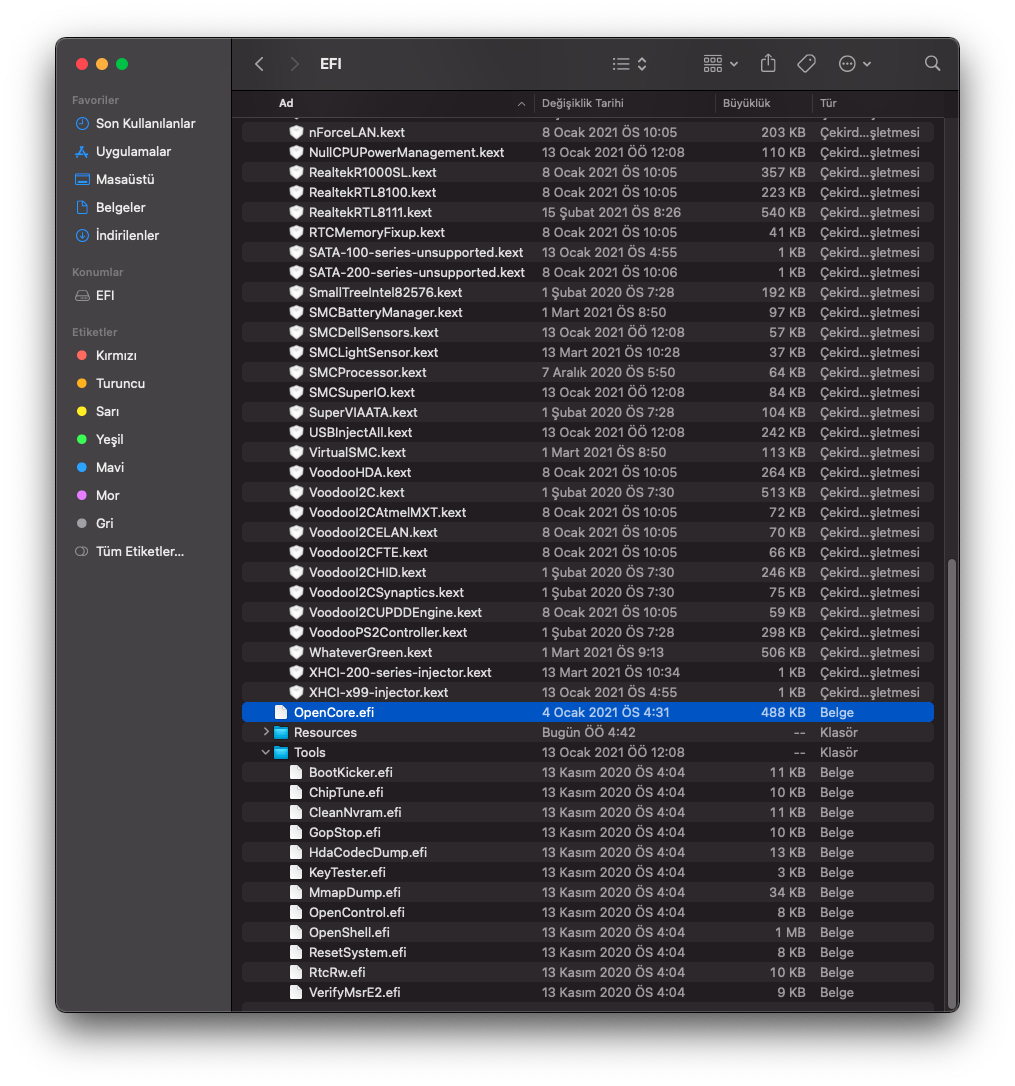1015x1086 pixels.
Task: Sort by the Ad column header
Action: (x=286, y=103)
